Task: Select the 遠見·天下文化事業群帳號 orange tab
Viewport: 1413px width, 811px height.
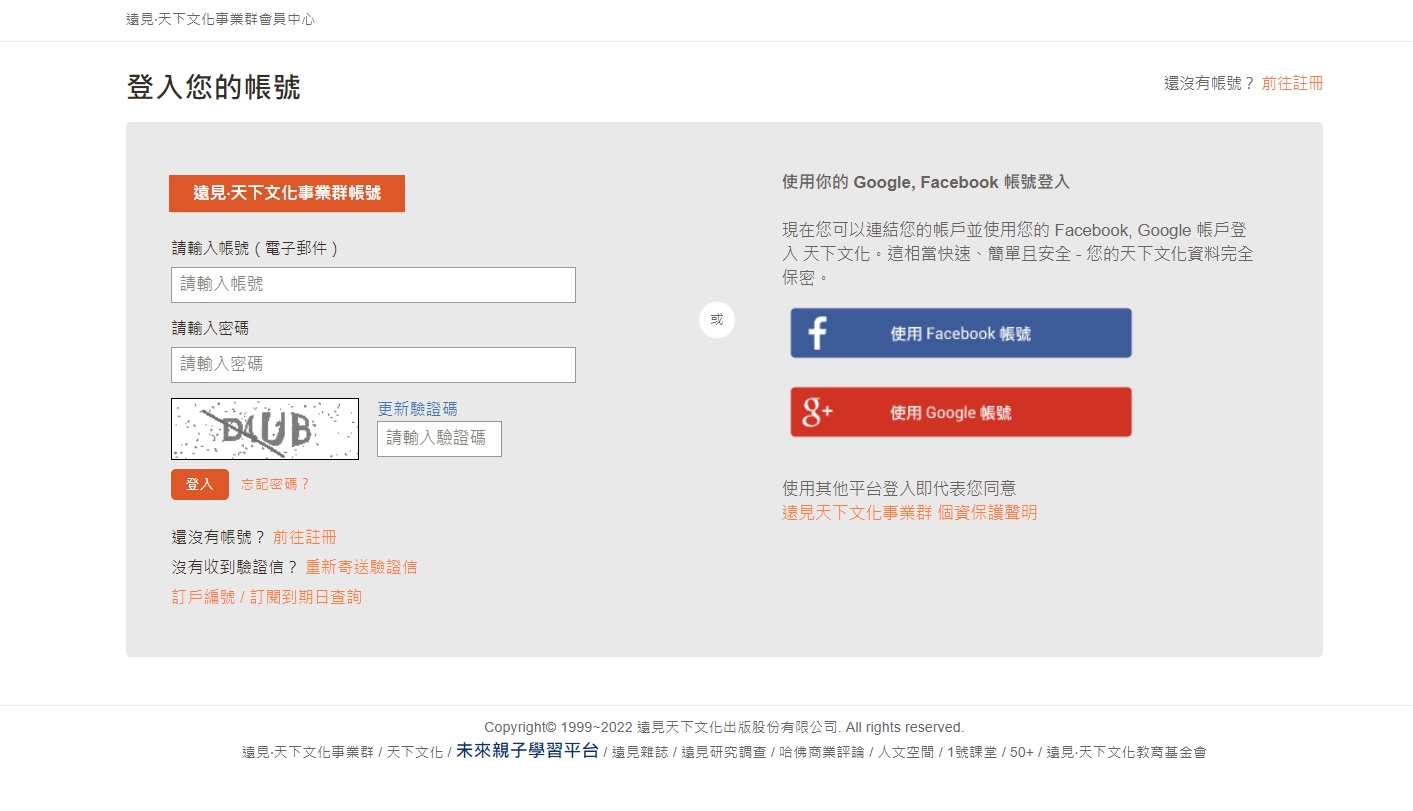Action: click(x=287, y=193)
